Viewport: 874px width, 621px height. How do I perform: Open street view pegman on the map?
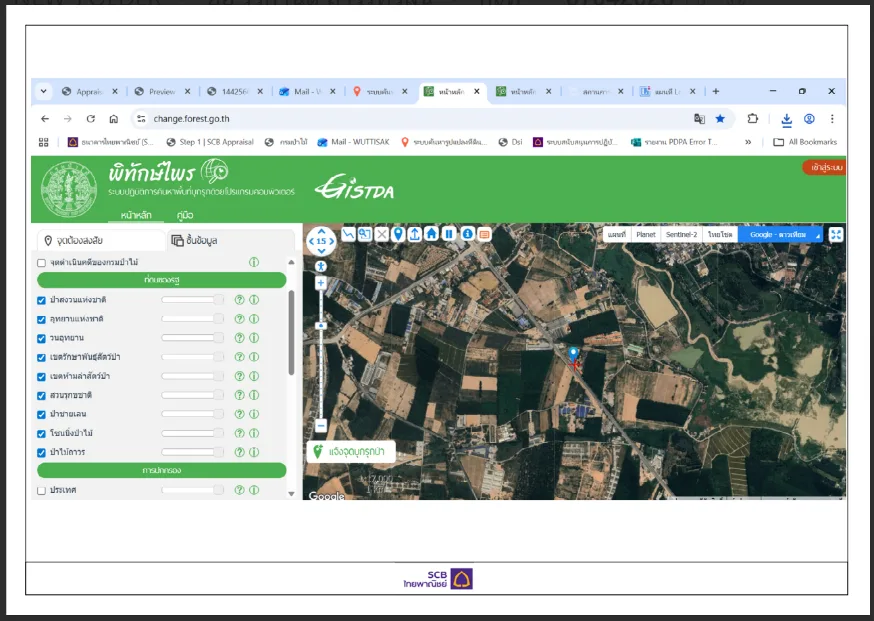(x=321, y=266)
